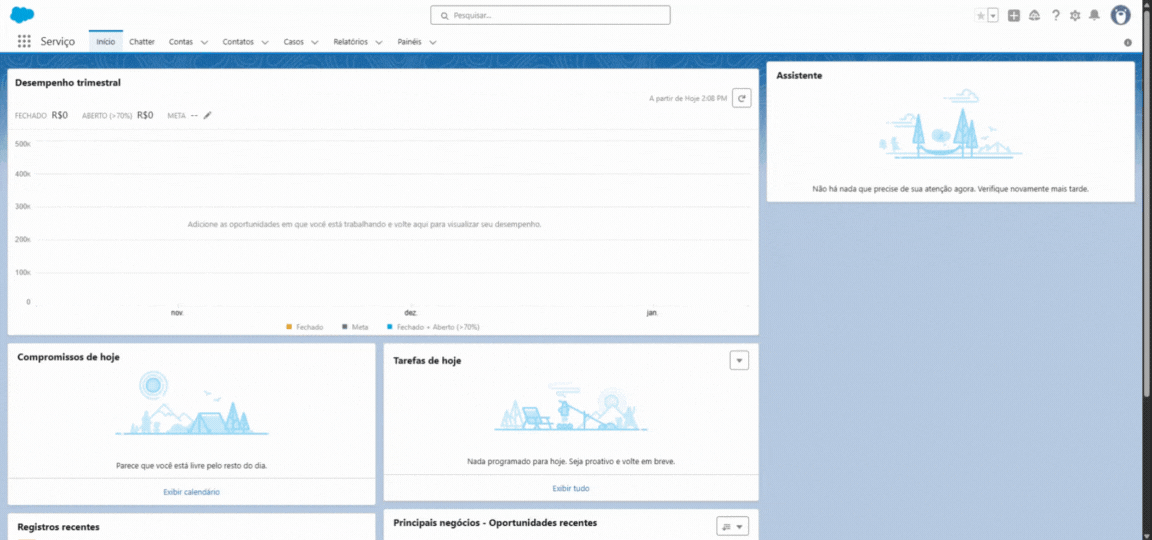Expand the Casos tab dropdown
This screenshot has height=540, width=1152.
point(314,42)
